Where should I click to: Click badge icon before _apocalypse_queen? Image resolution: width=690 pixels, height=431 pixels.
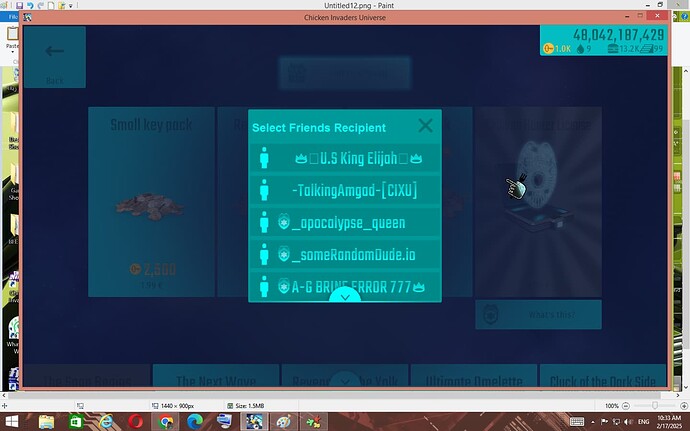tap(284, 222)
